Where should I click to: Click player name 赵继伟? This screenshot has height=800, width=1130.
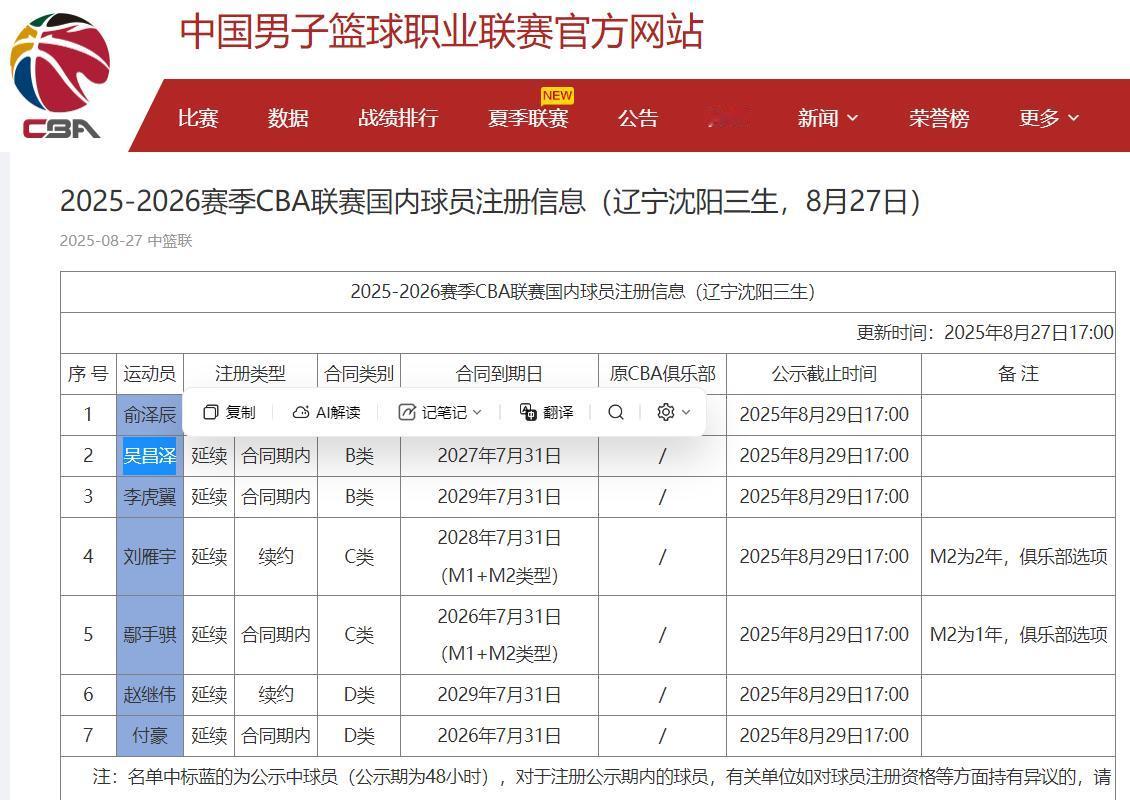tap(150, 694)
